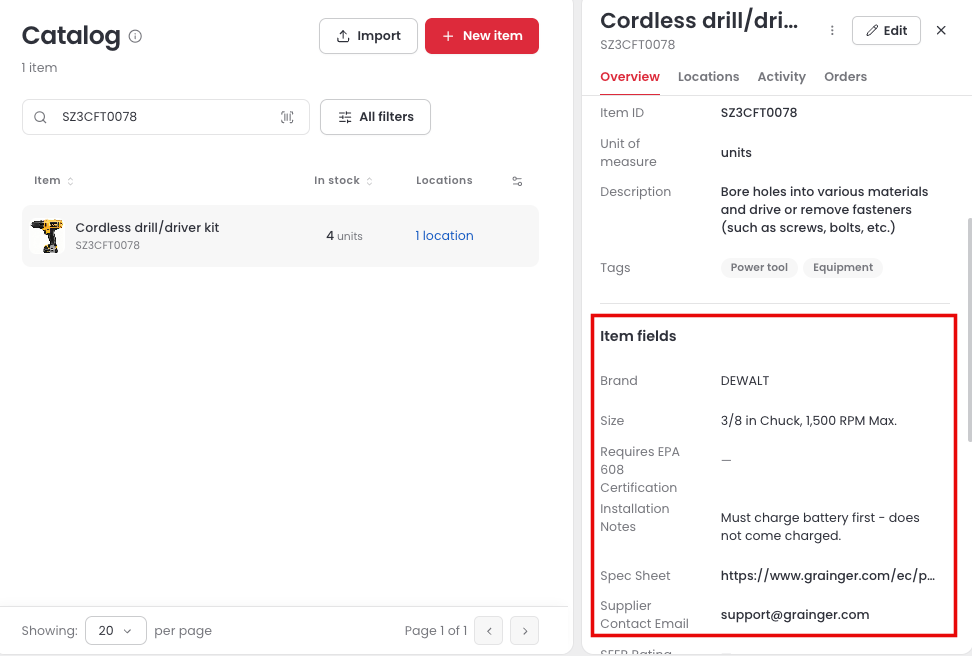The image size is (972, 656).
Task: Sort by In stock column
Action: coord(343,180)
